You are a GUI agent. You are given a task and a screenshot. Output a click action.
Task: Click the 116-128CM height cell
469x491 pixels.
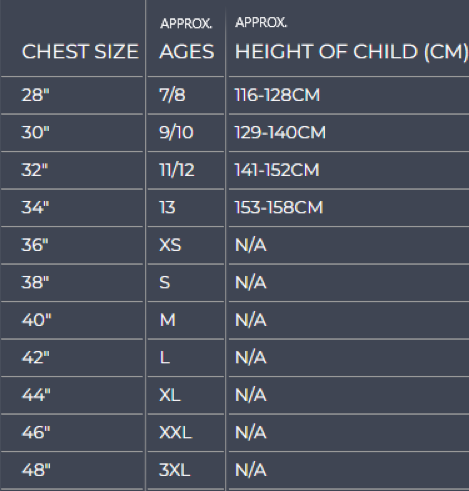277,95
